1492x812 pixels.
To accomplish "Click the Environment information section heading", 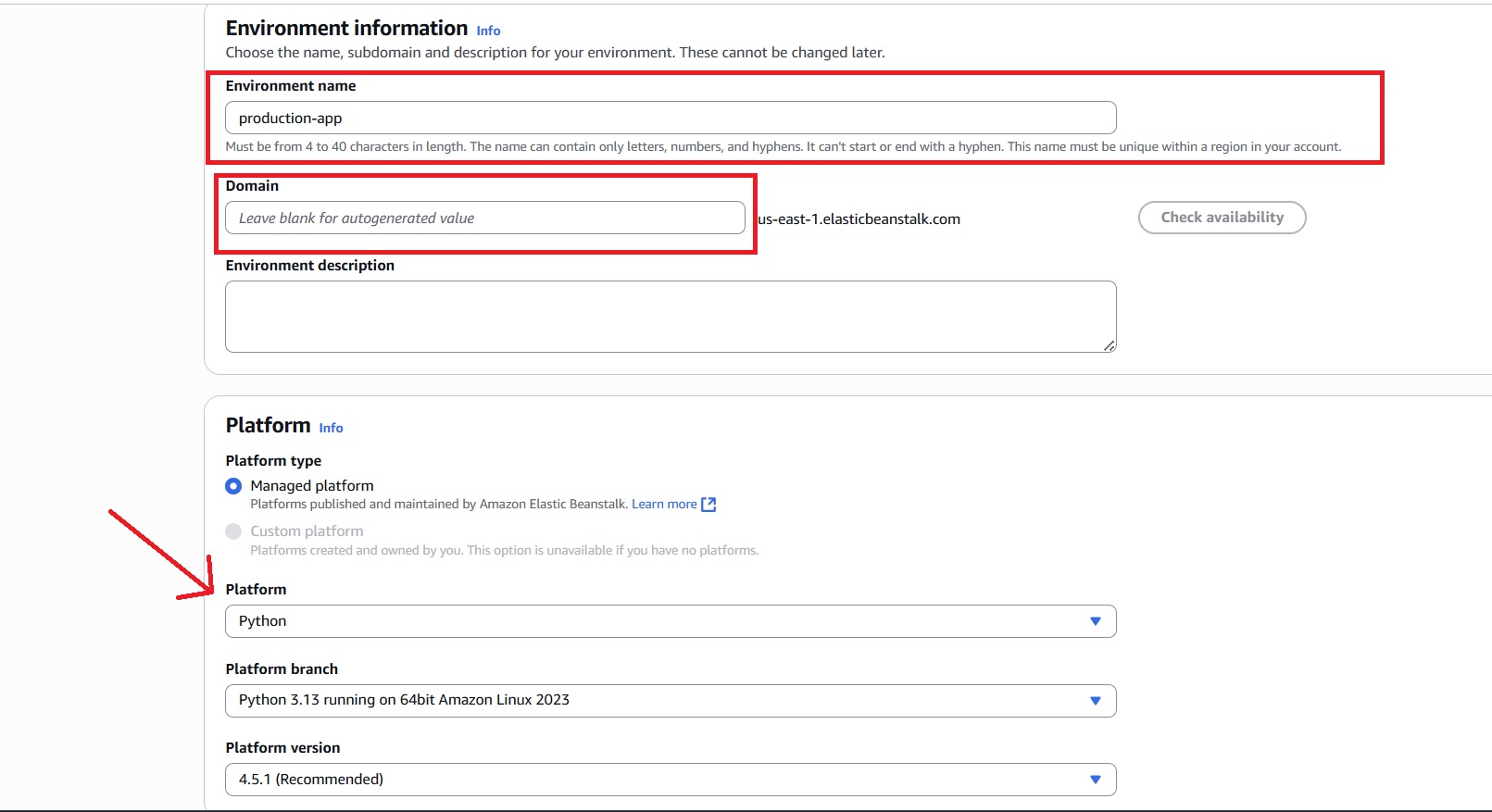I will tap(346, 29).
